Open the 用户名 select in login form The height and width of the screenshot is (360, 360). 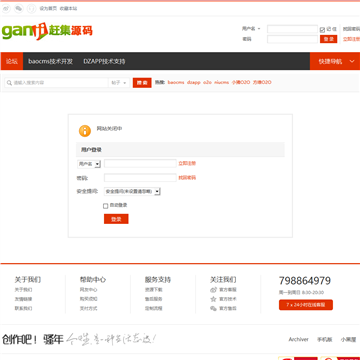(x=89, y=164)
